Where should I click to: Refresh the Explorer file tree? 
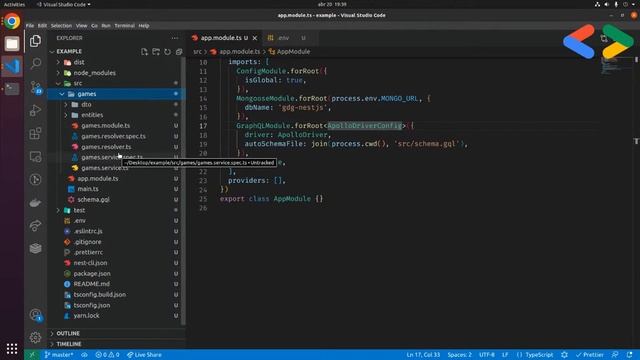click(167, 52)
